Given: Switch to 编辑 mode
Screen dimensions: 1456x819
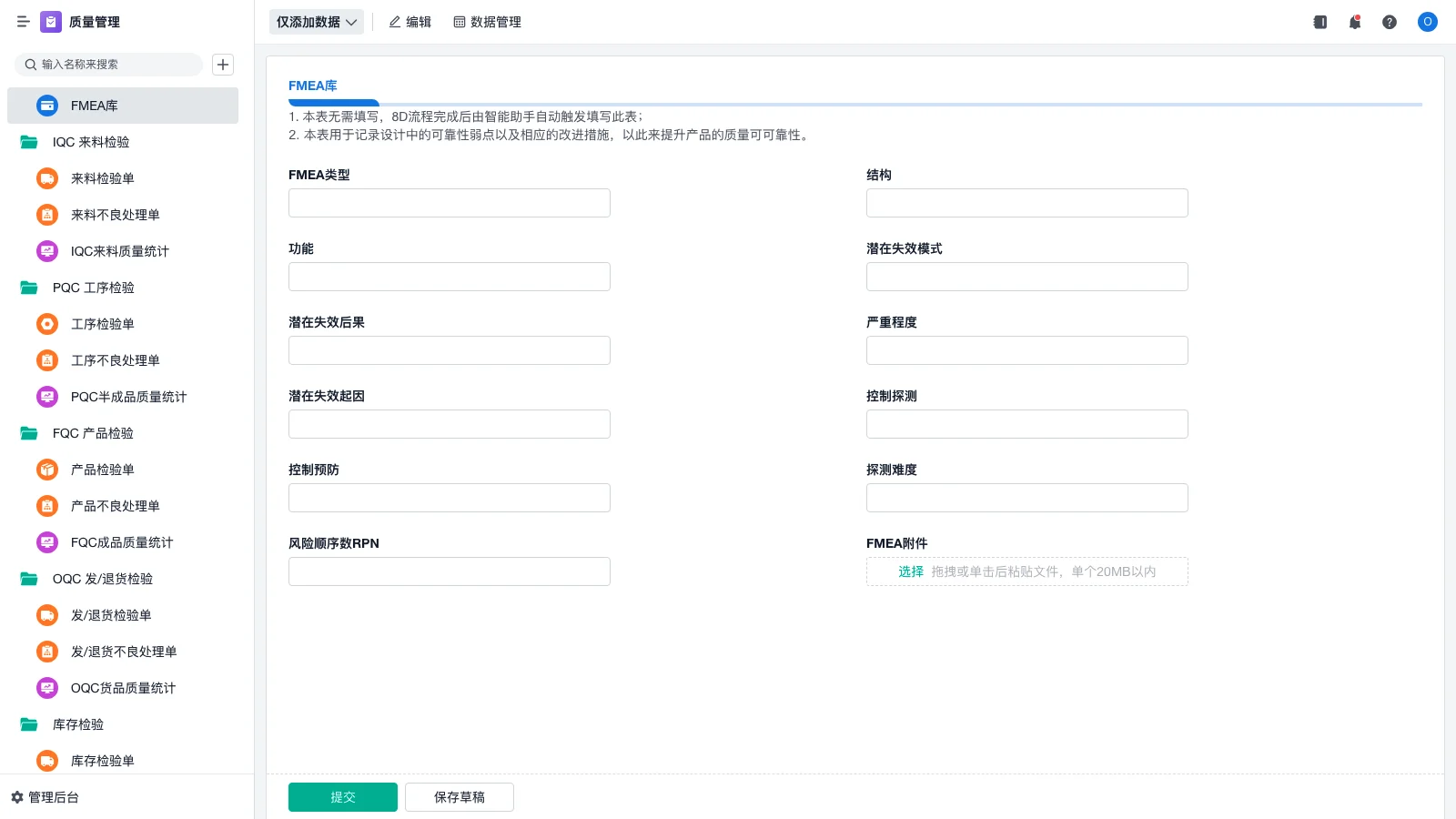Looking at the screenshot, I should tap(410, 22).
